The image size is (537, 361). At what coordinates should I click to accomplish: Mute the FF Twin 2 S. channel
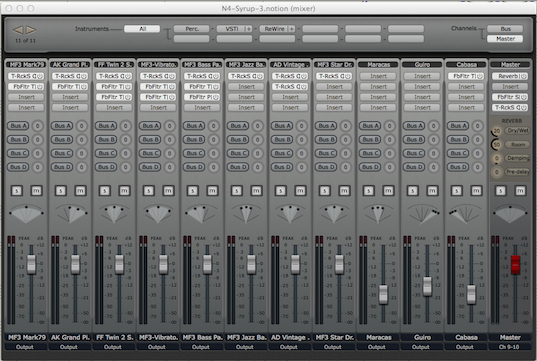[x=124, y=190]
